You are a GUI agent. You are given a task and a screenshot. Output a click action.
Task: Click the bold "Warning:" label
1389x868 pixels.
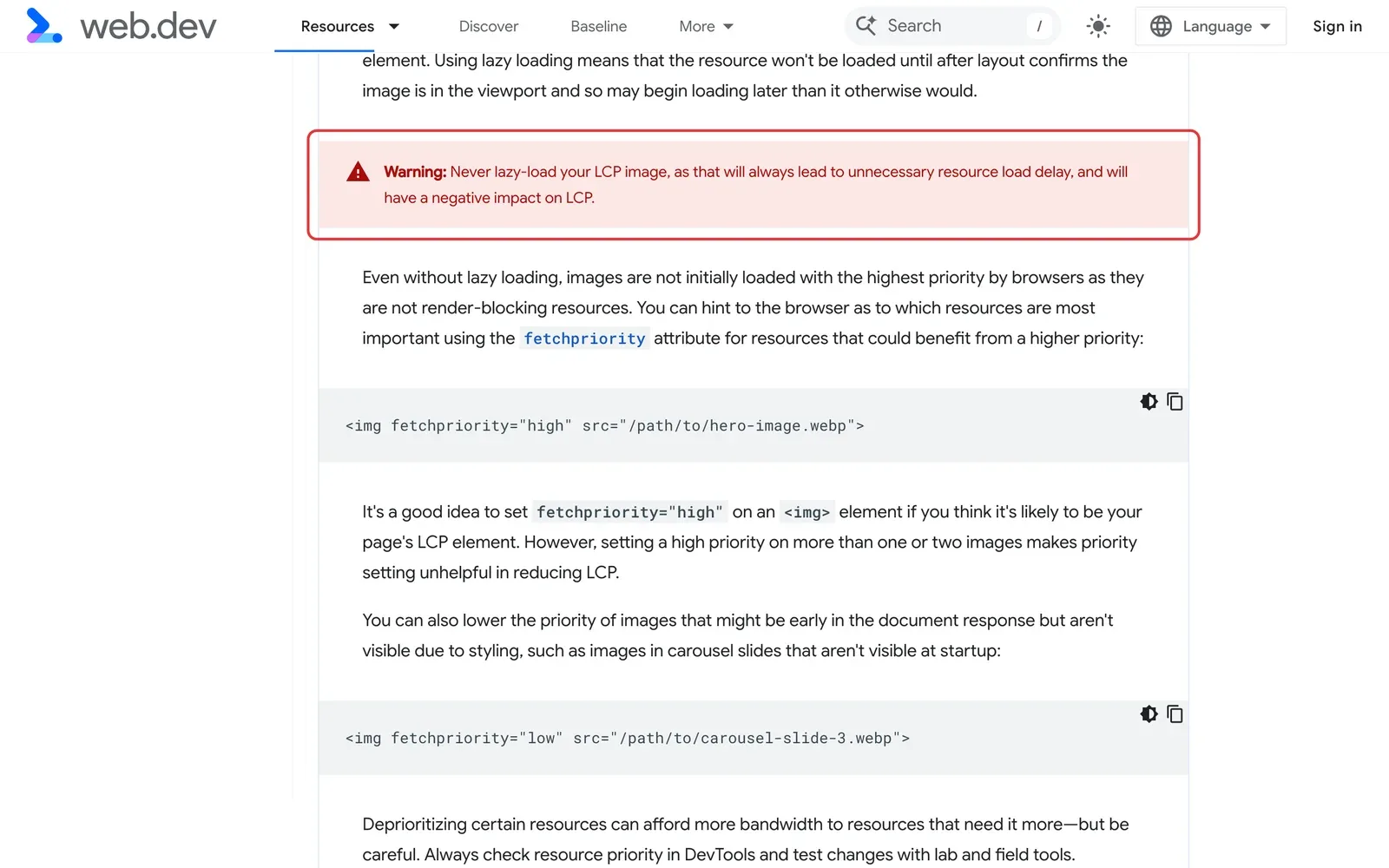click(x=415, y=172)
